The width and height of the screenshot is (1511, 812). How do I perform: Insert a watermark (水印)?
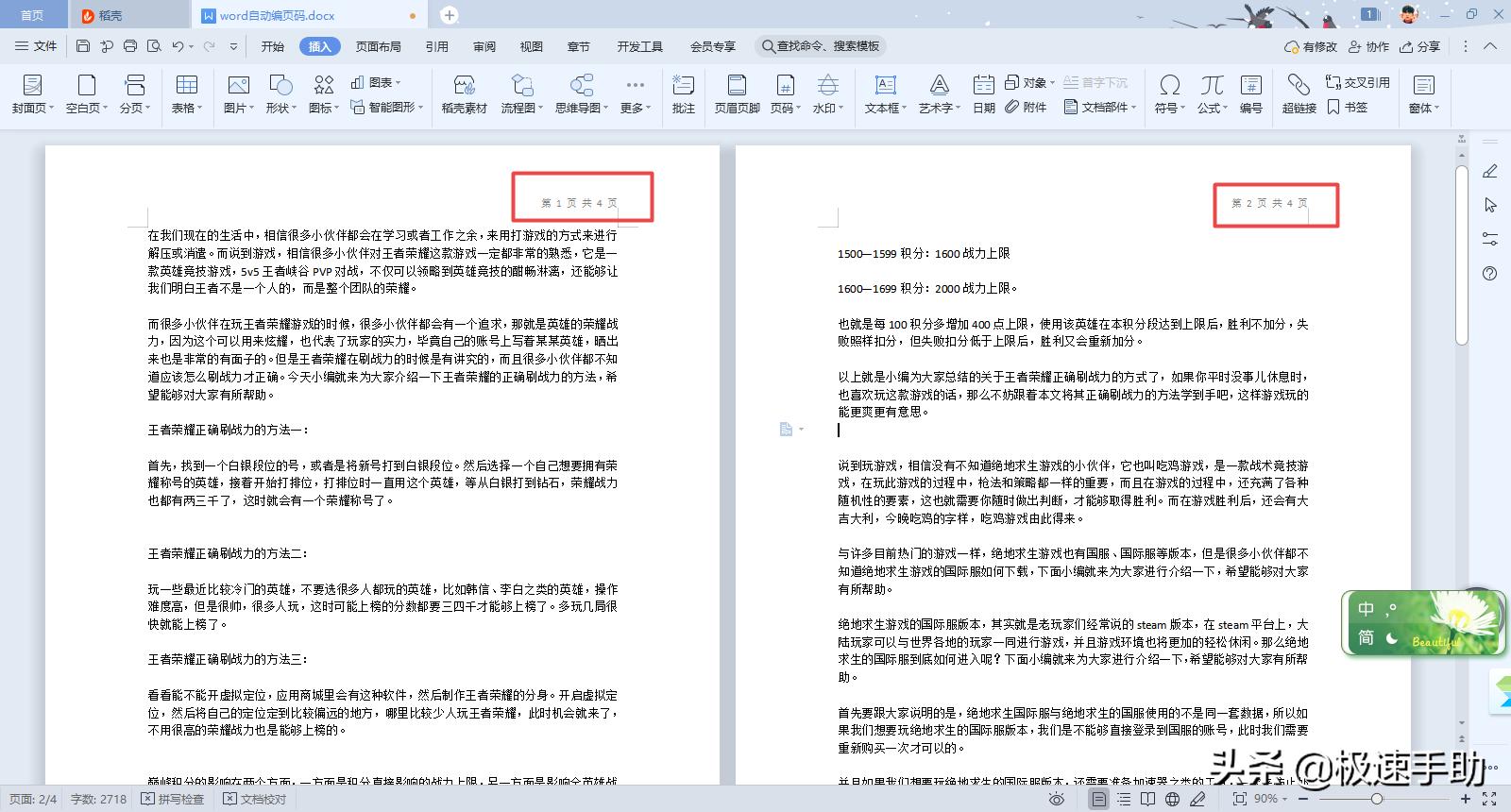click(828, 94)
